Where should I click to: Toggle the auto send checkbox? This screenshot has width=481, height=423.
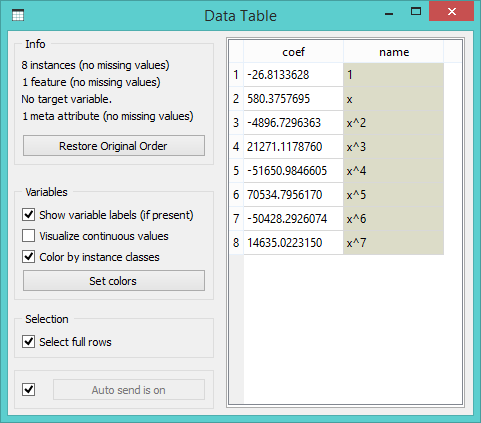click(x=29, y=389)
